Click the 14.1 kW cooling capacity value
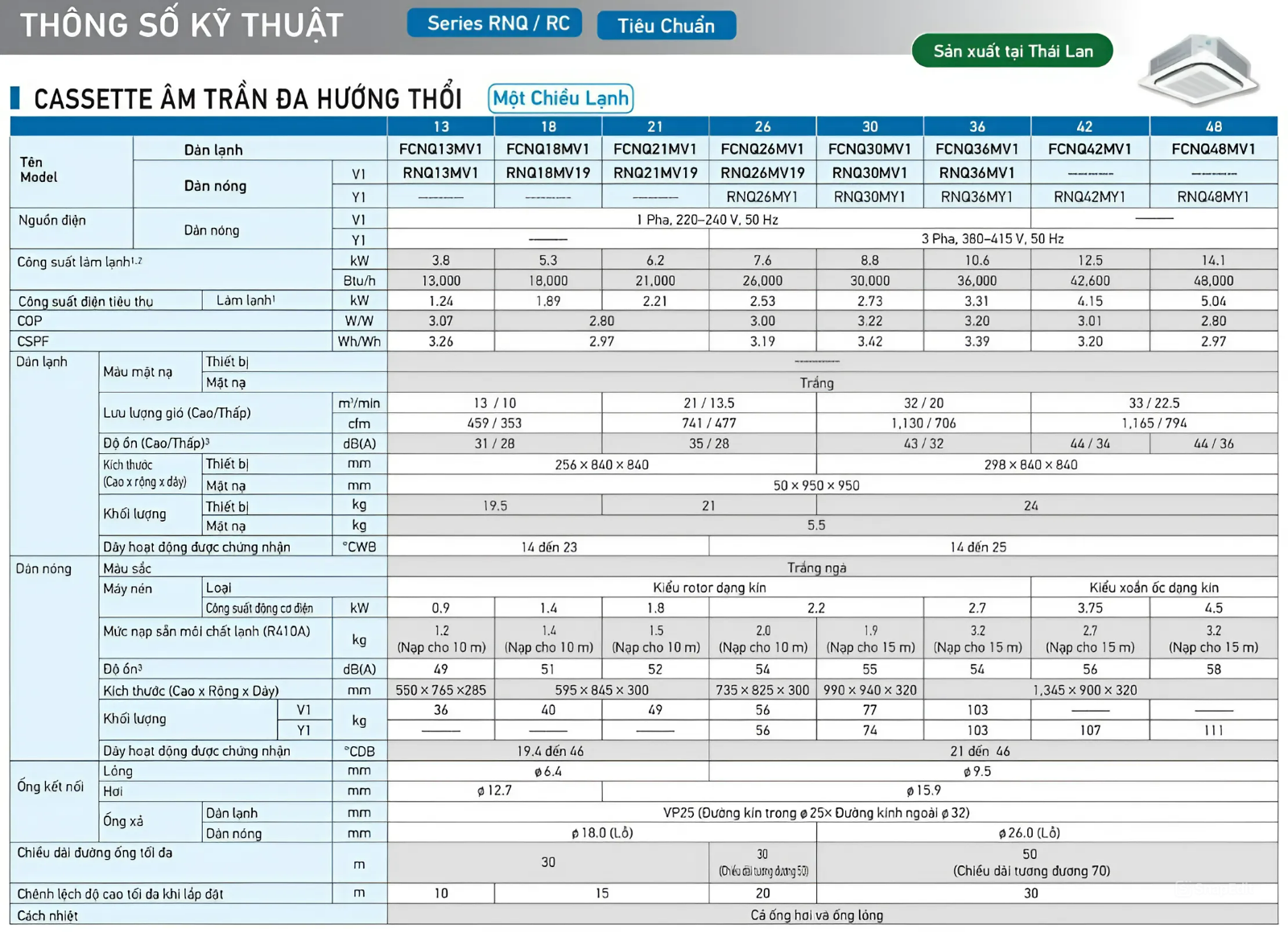The height and width of the screenshot is (933, 1288). [x=1214, y=260]
